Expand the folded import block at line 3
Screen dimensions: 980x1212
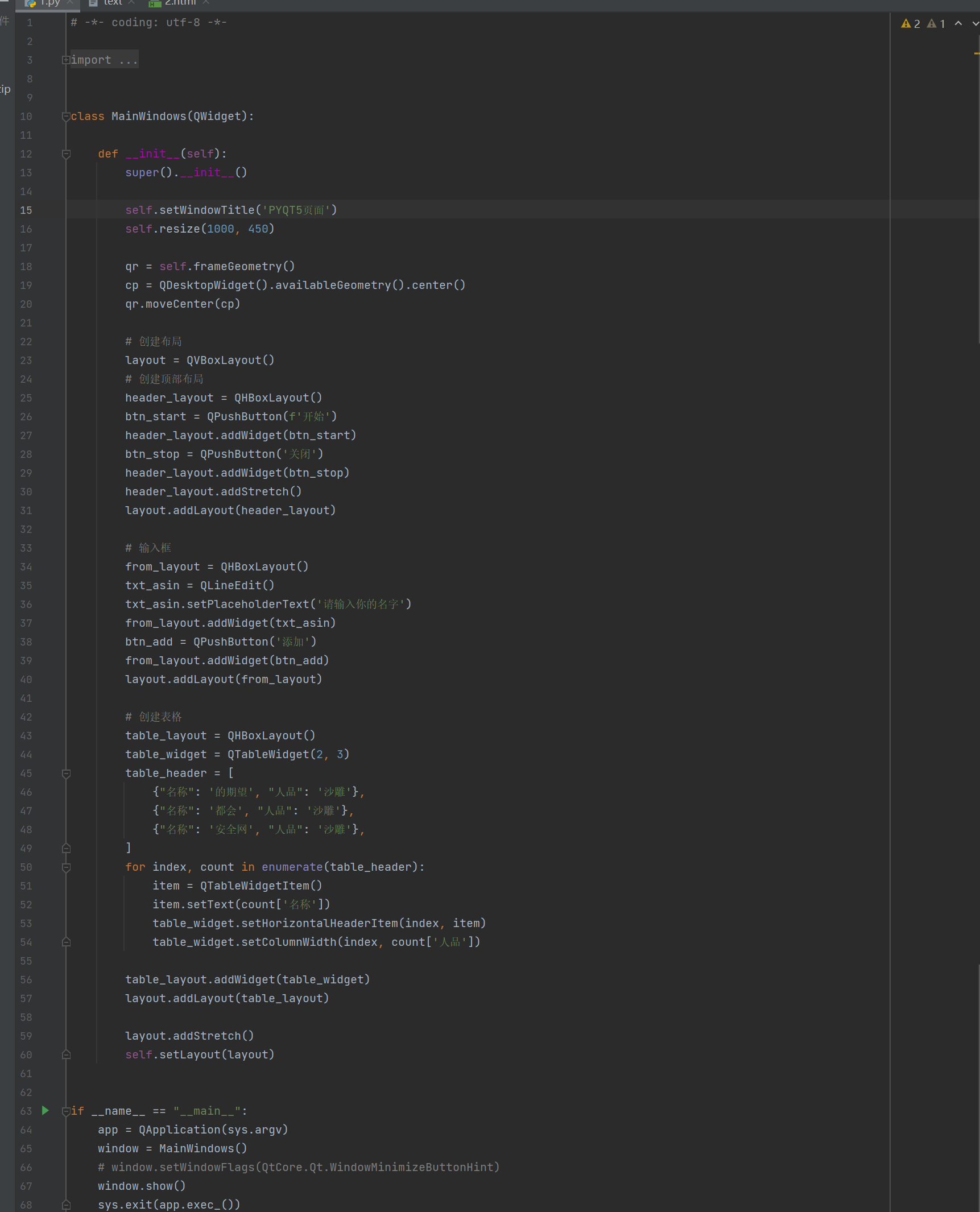coord(66,60)
